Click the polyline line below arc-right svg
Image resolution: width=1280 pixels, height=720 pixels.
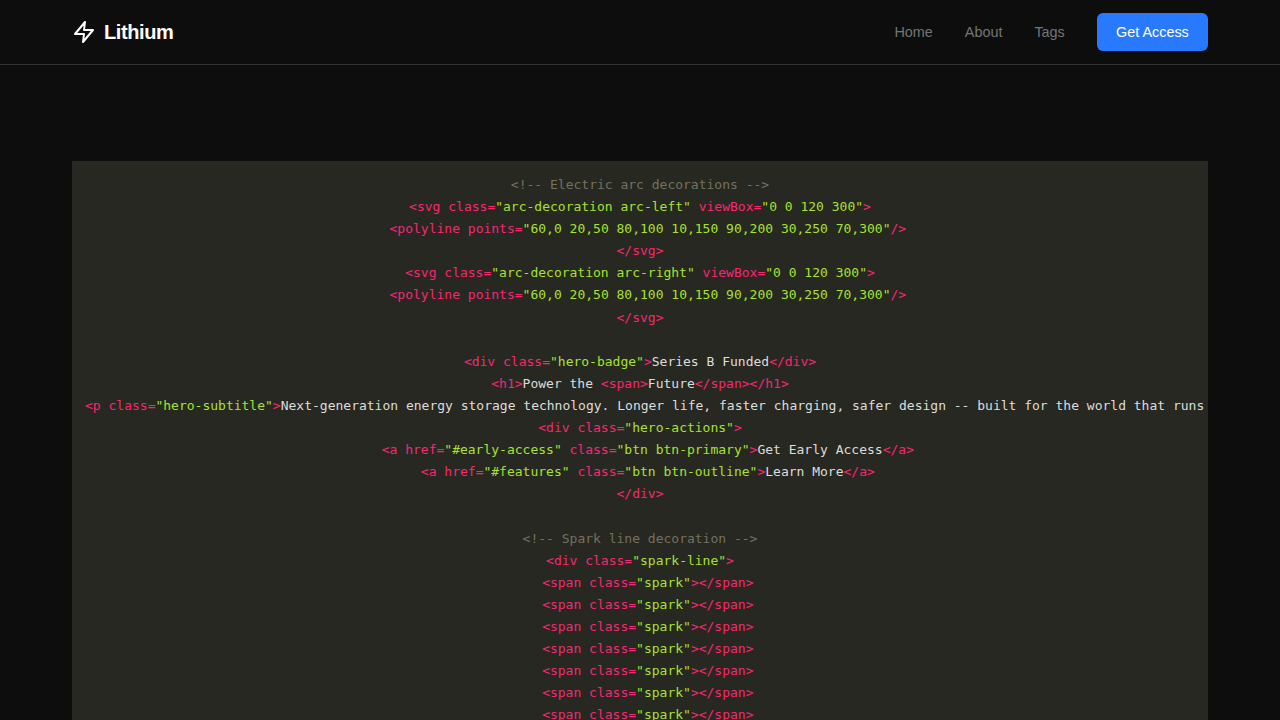tap(648, 295)
